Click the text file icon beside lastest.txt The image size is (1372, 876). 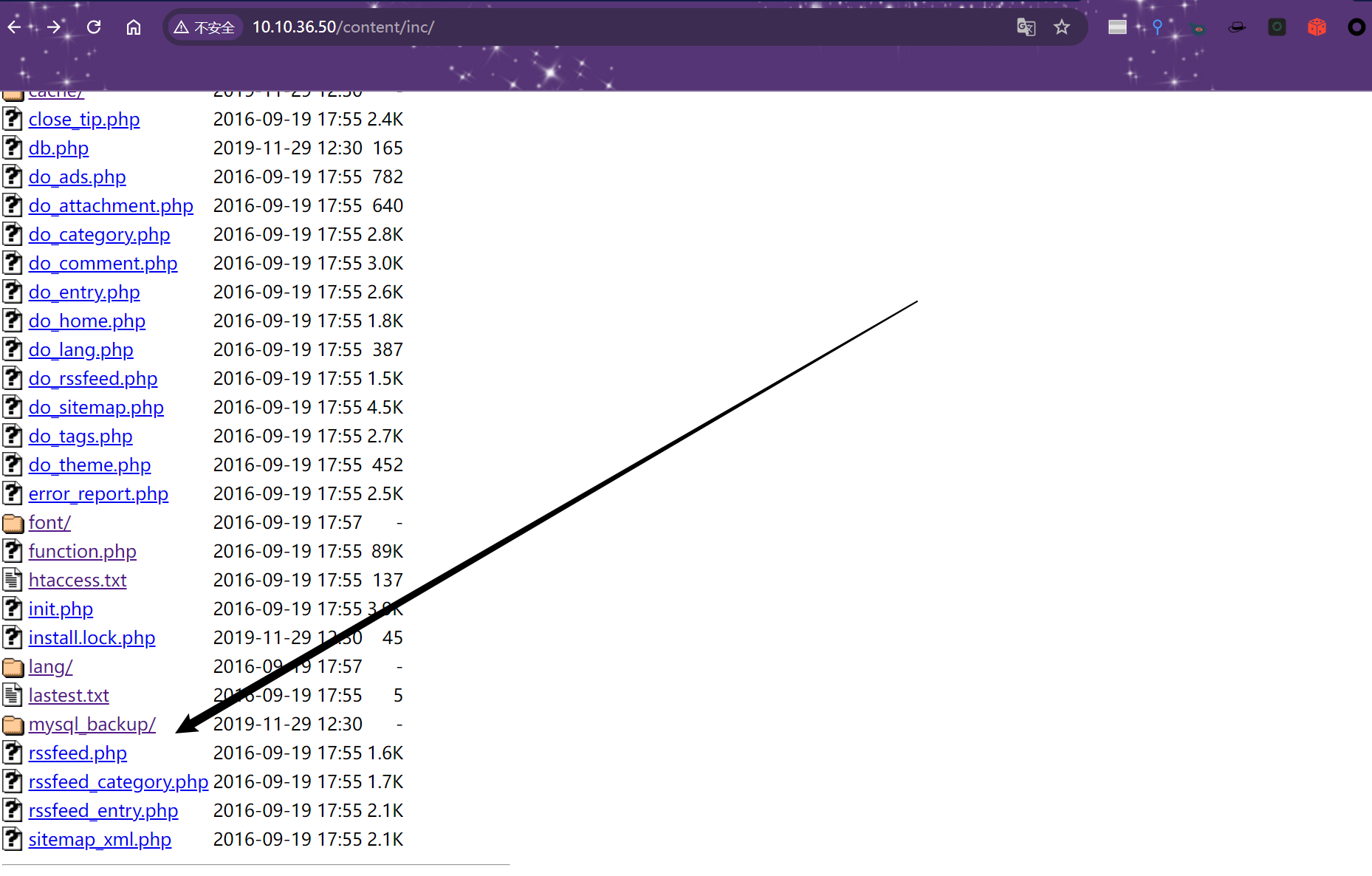(13, 695)
